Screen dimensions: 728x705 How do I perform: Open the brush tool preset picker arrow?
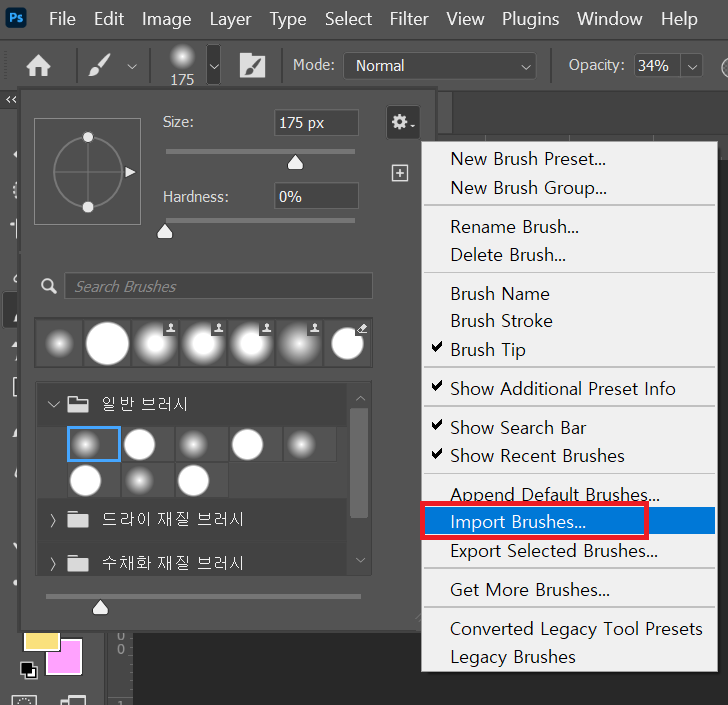pyautogui.click(x=132, y=66)
